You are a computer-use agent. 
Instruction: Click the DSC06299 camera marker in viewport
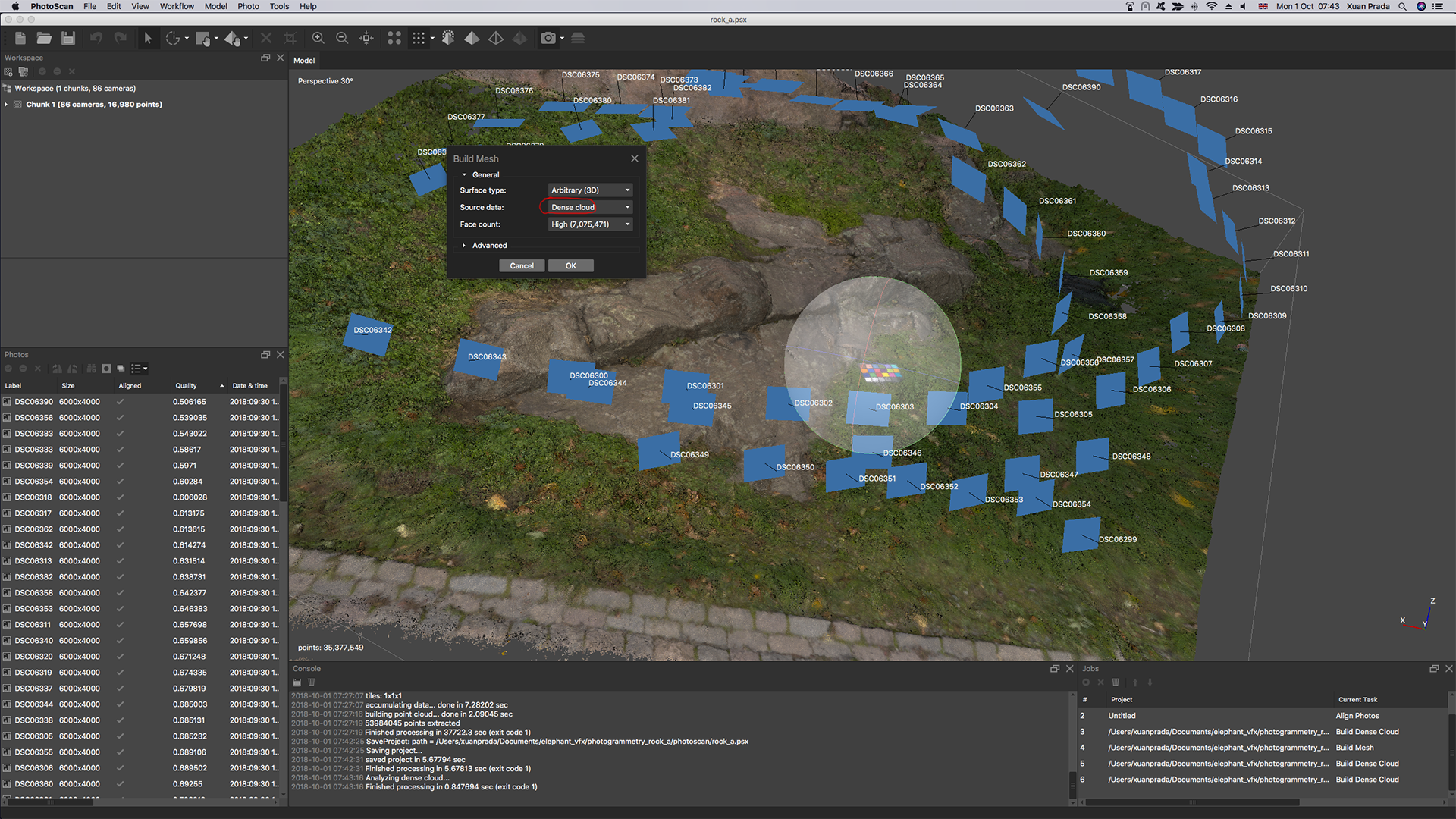point(1081,535)
